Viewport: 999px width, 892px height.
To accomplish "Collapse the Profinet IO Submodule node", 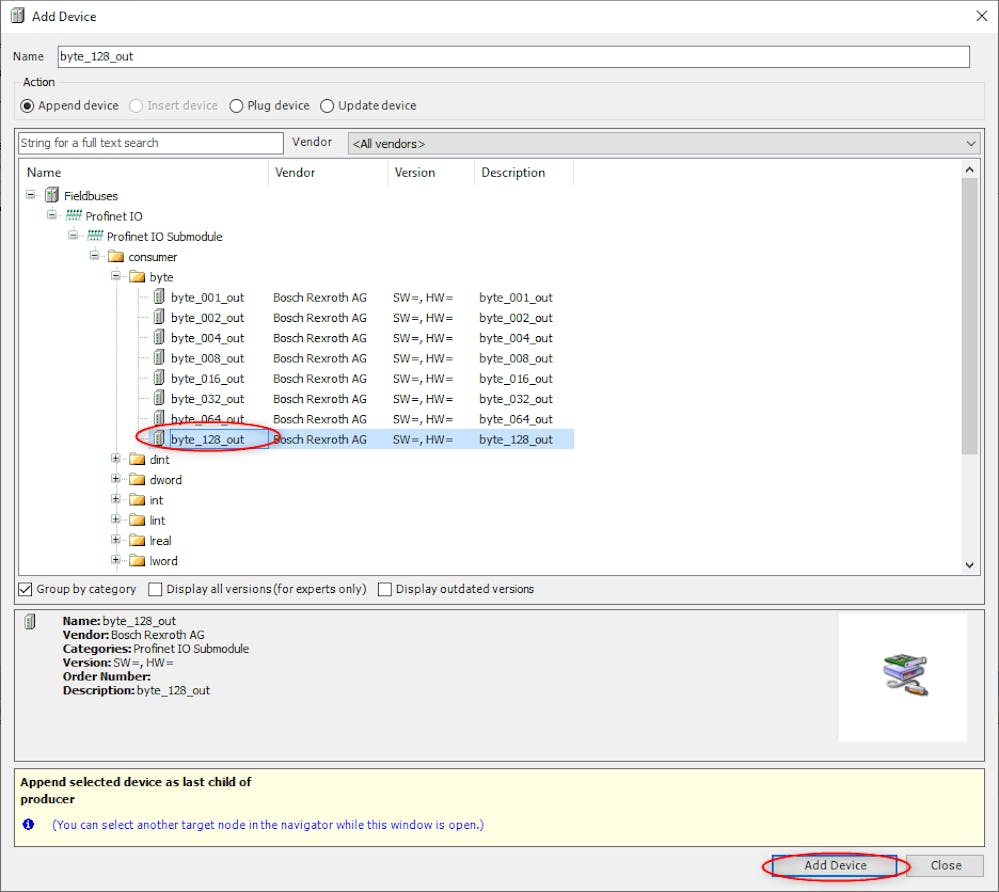I will point(73,235).
